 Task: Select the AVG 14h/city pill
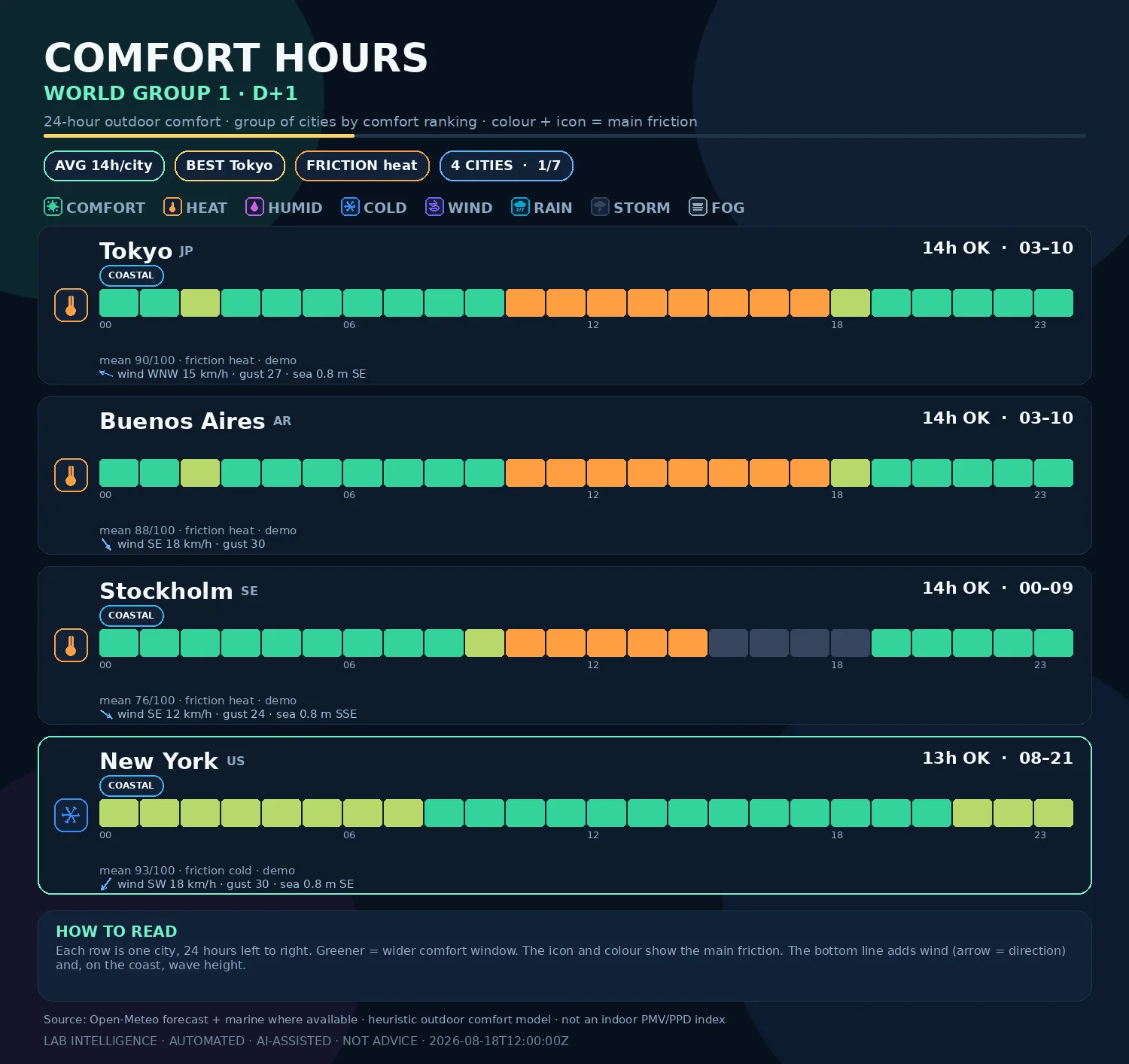coord(104,166)
